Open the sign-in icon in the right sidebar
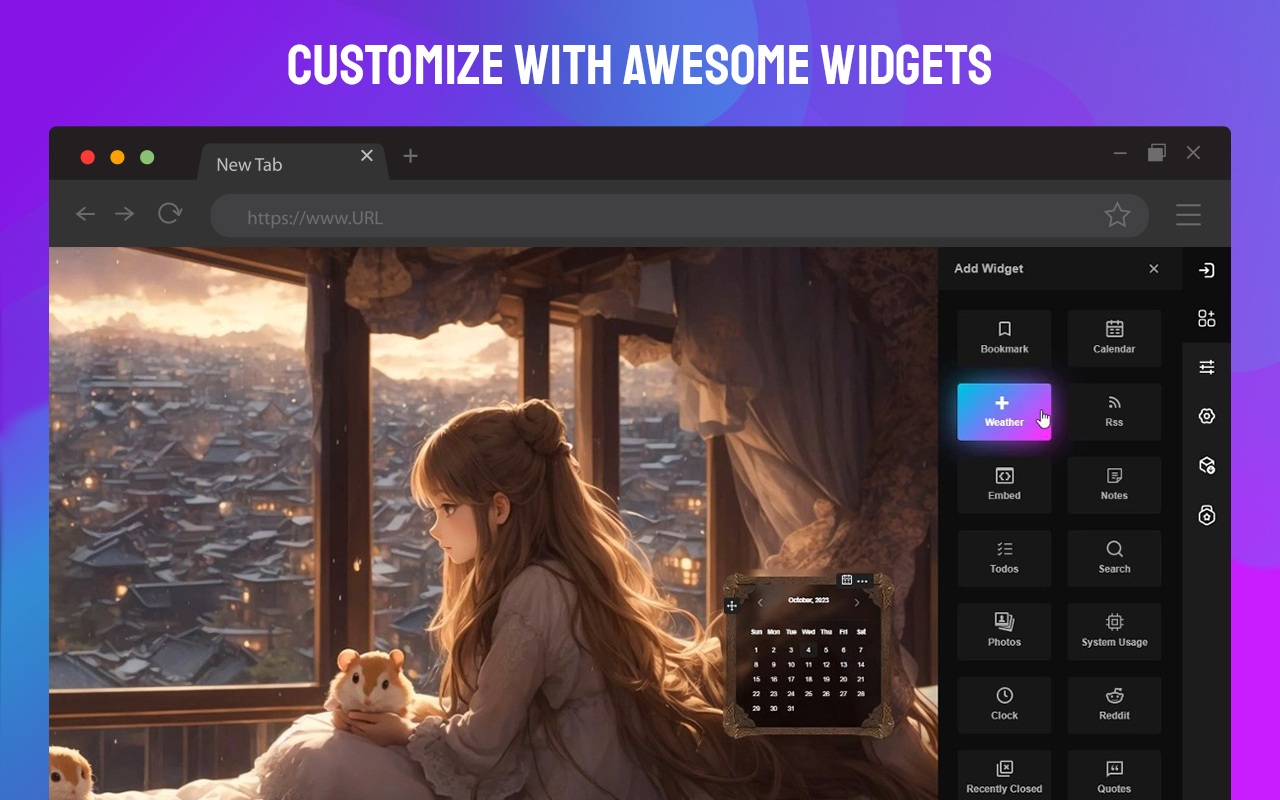This screenshot has height=800, width=1280. (x=1206, y=269)
